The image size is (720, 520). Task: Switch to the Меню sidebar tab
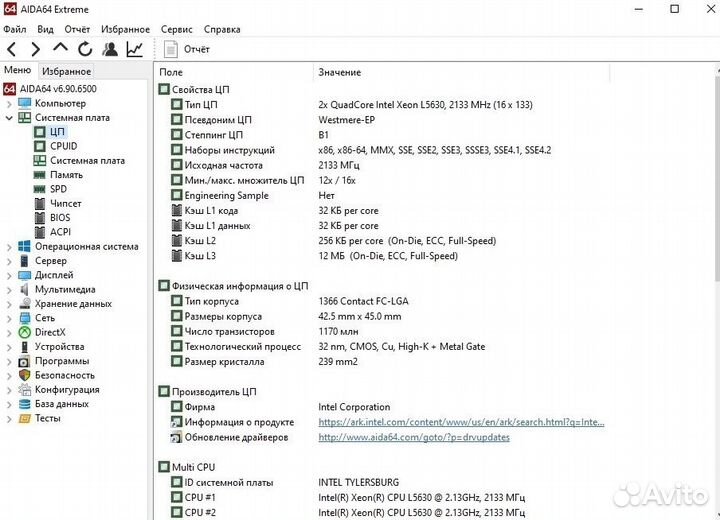(17, 70)
